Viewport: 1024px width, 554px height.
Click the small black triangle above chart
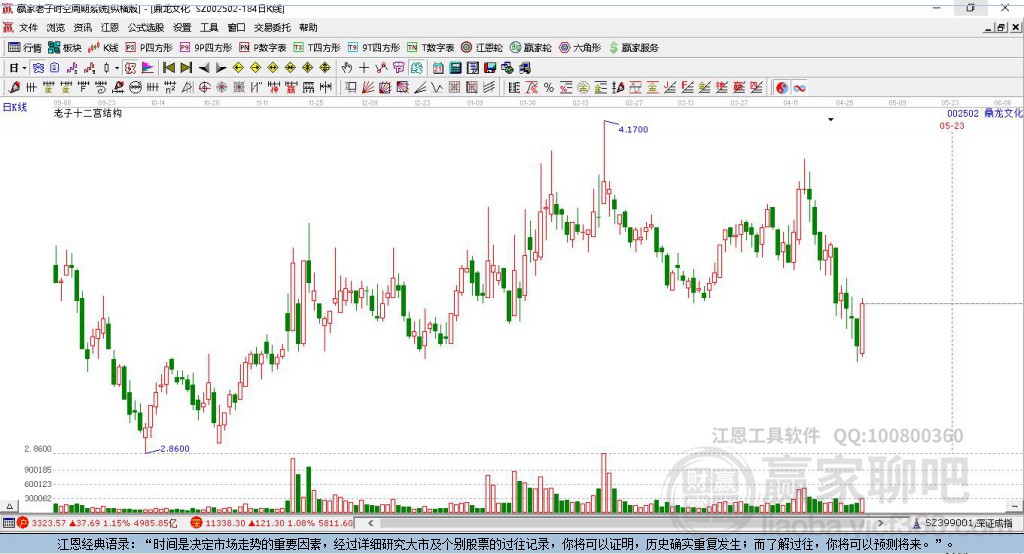point(831,120)
